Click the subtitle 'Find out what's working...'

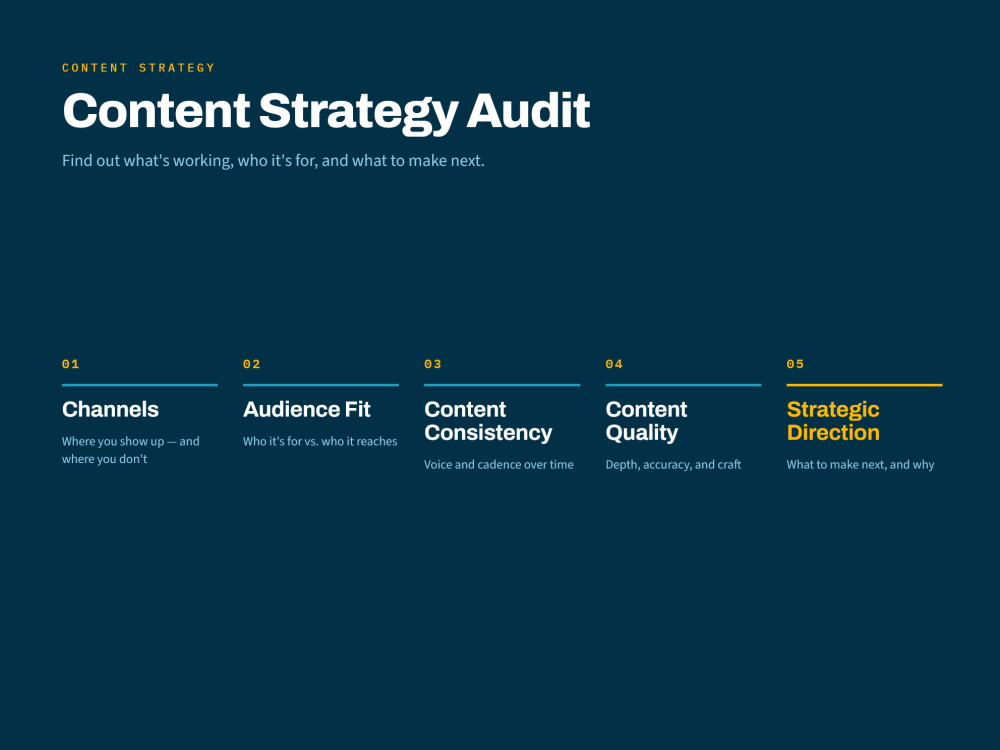(273, 161)
